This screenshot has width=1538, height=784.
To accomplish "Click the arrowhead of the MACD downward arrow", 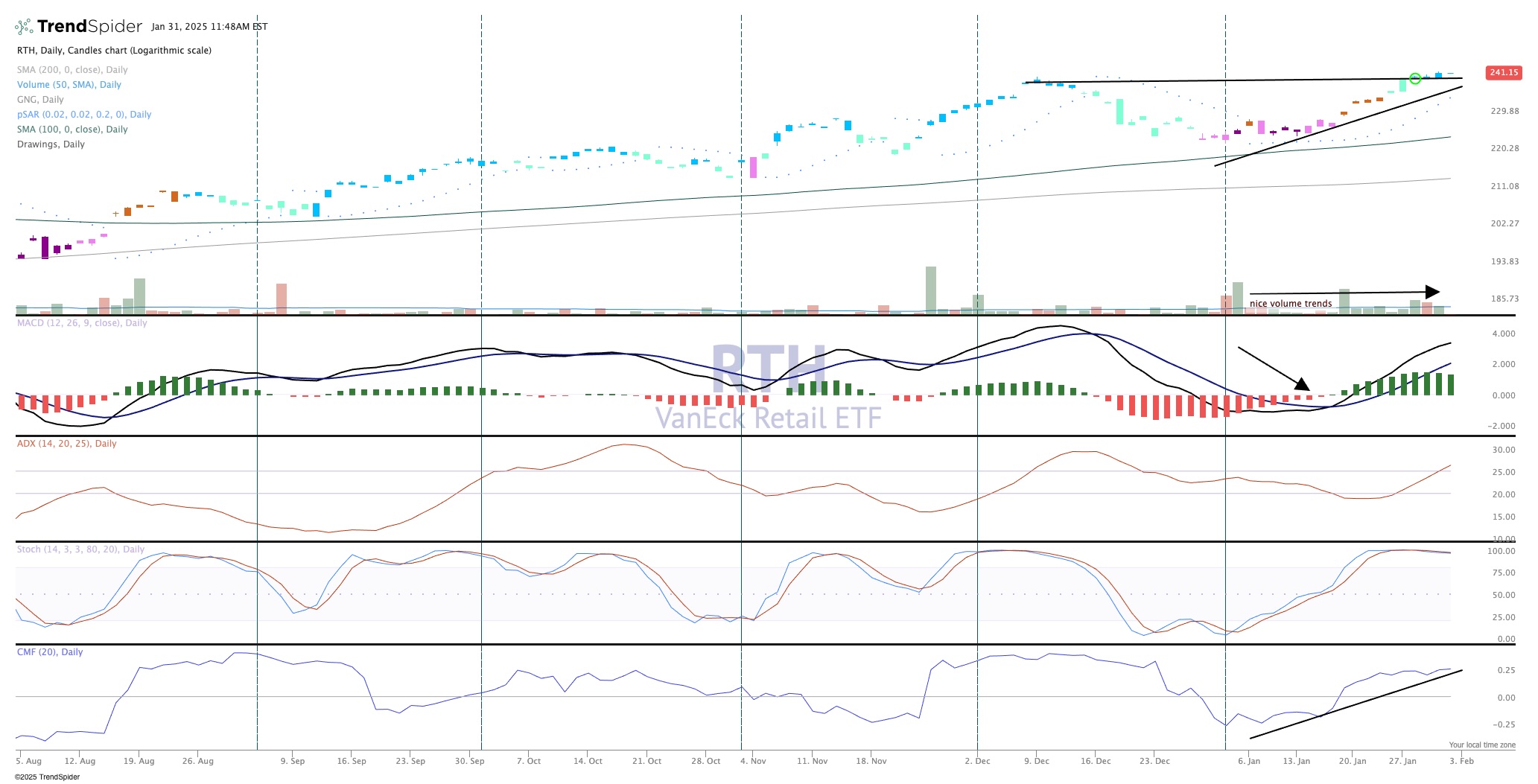I will tap(1302, 384).
